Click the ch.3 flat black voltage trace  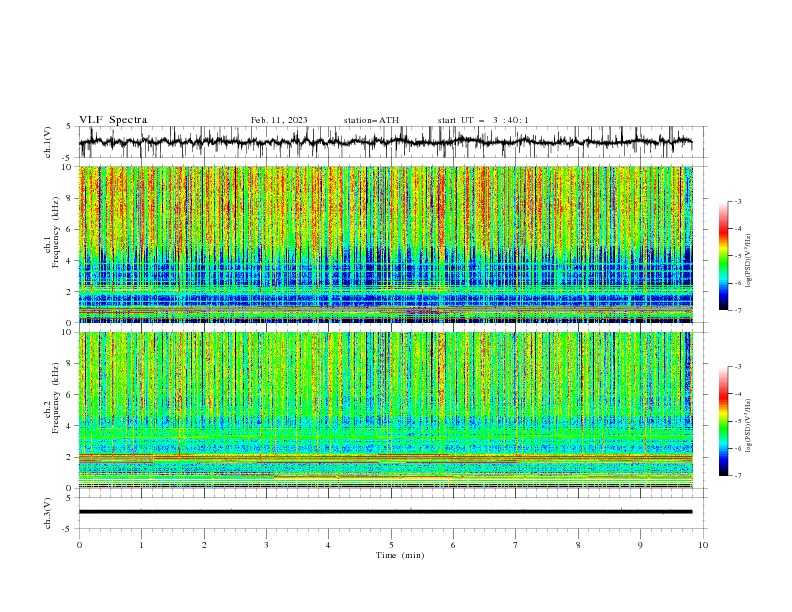click(x=385, y=512)
